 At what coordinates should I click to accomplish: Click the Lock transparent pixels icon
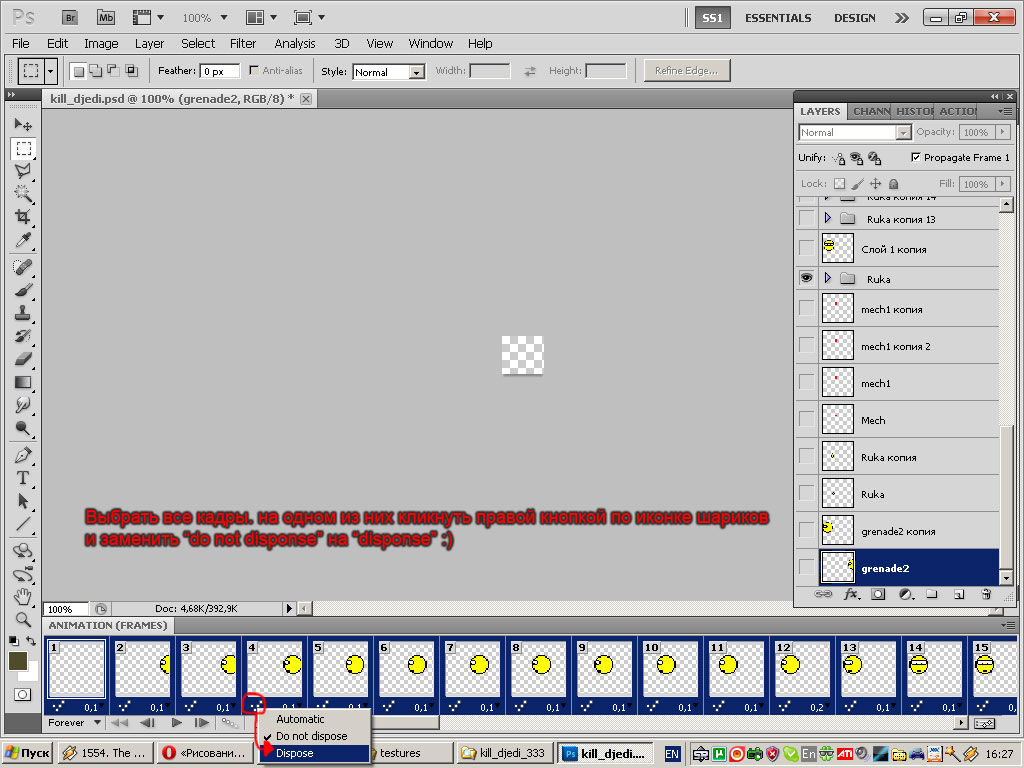pyautogui.click(x=839, y=184)
